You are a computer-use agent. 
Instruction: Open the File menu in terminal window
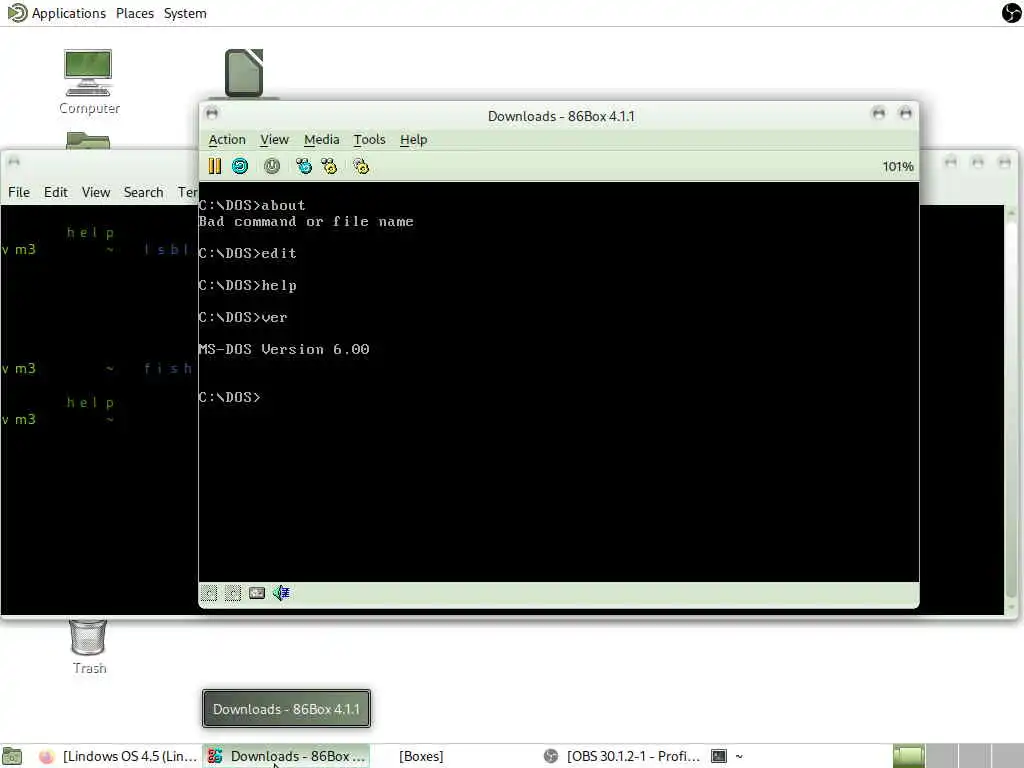point(19,192)
